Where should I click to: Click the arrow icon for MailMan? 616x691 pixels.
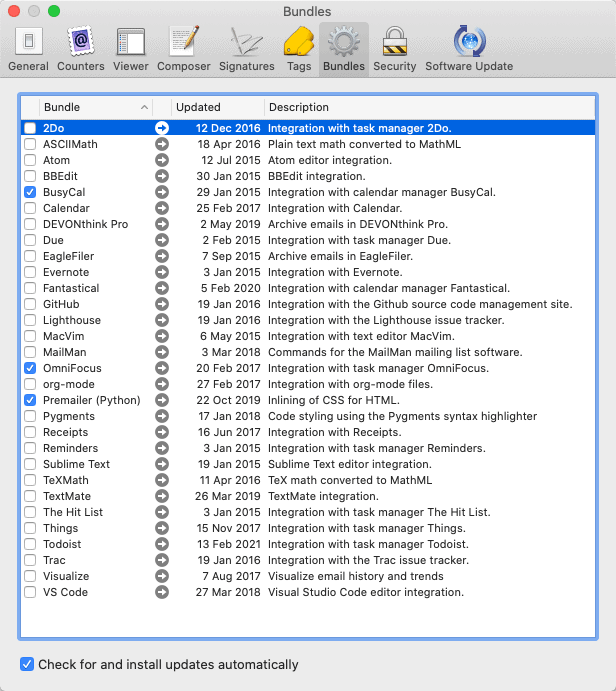(162, 352)
